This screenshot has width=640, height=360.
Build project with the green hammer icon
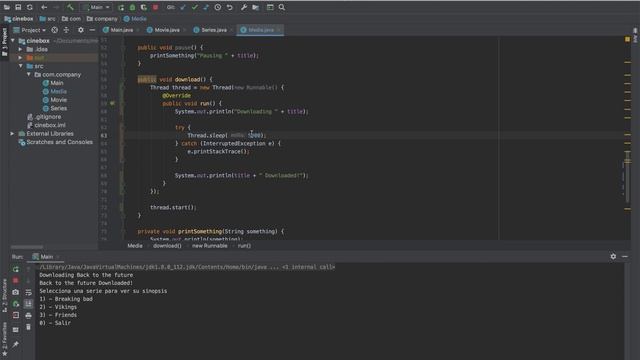[x=71, y=7]
